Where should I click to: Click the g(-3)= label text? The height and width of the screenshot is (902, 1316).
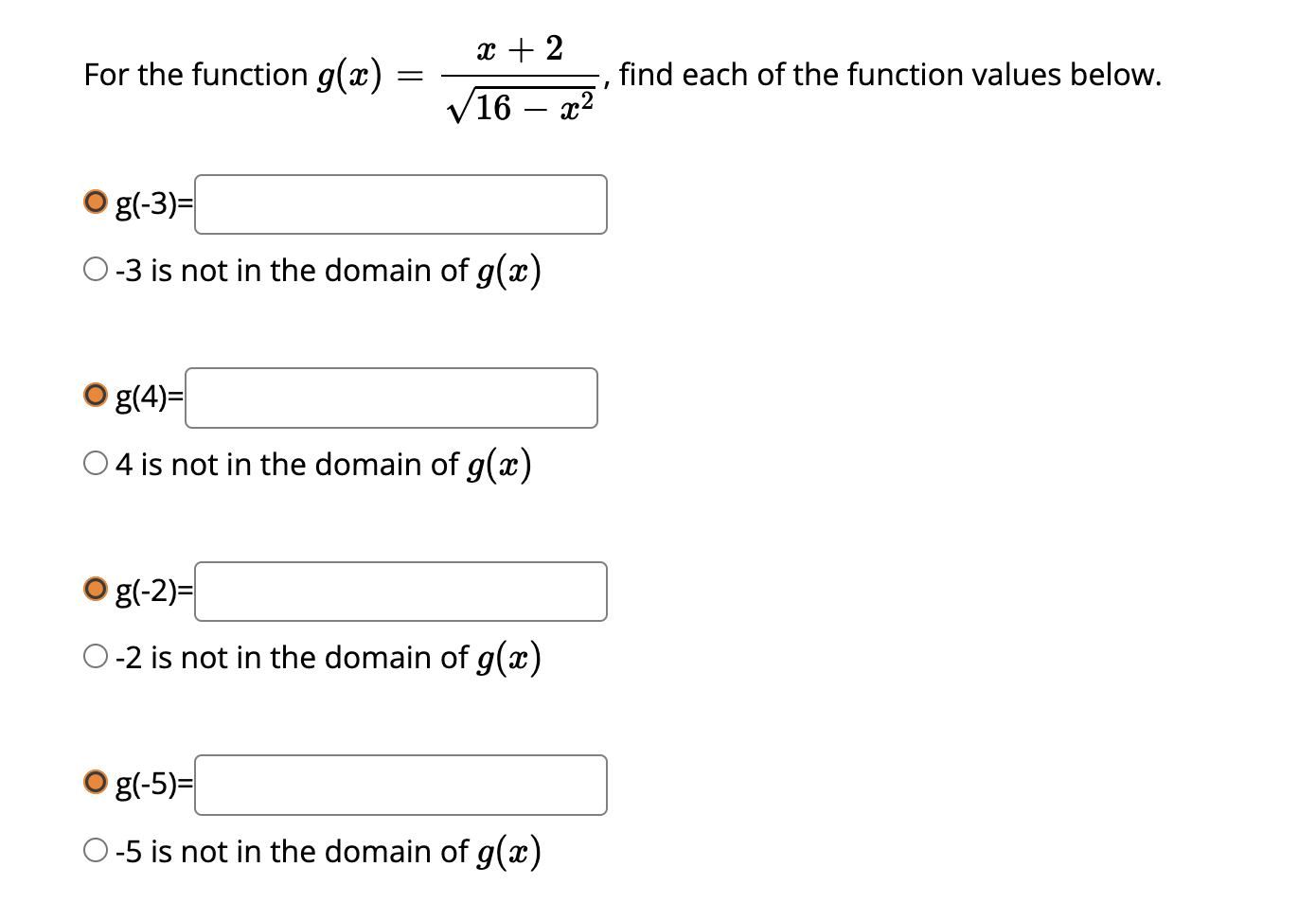coord(151,203)
